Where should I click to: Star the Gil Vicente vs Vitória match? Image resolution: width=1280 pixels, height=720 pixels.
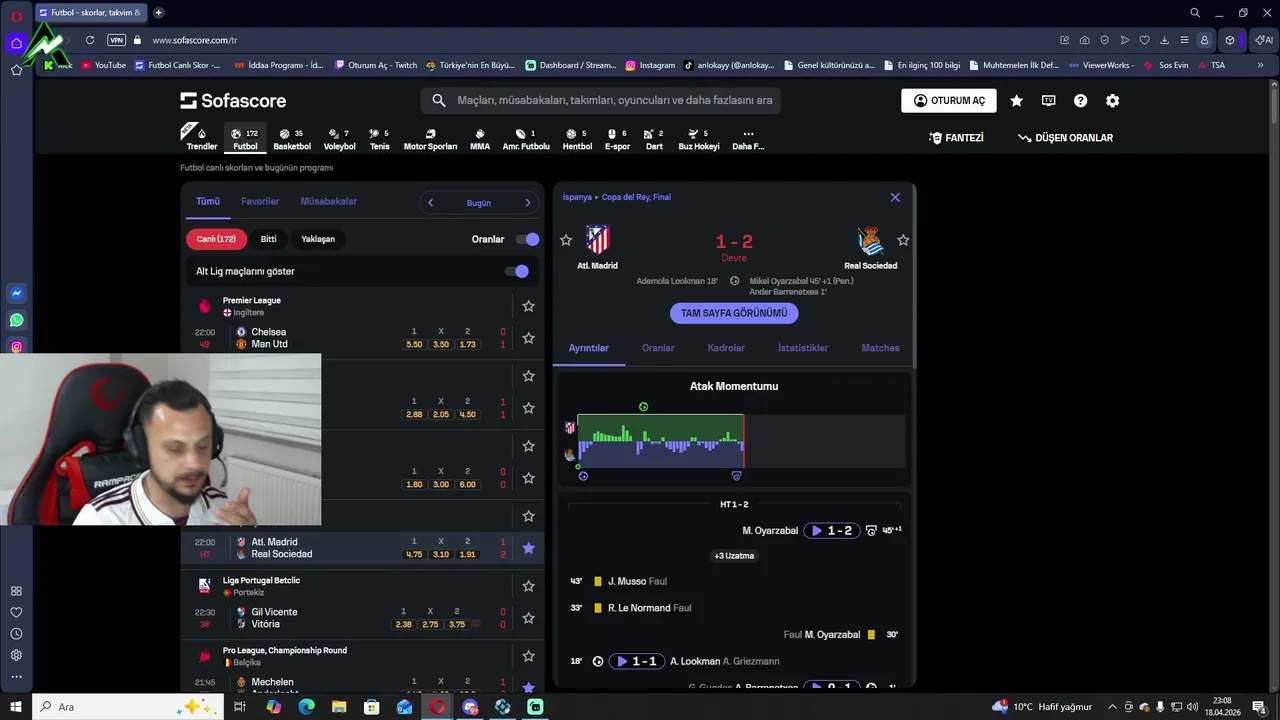[528, 618]
